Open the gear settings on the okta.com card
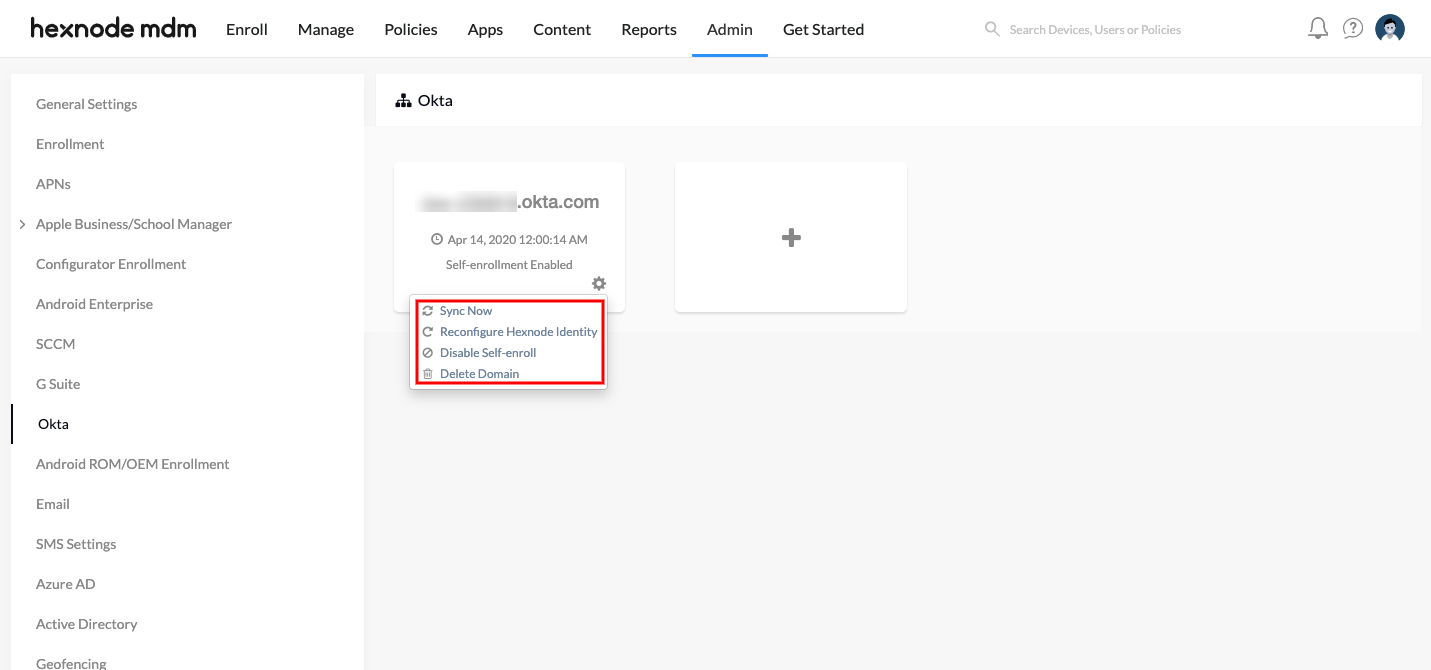 coord(599,284)
